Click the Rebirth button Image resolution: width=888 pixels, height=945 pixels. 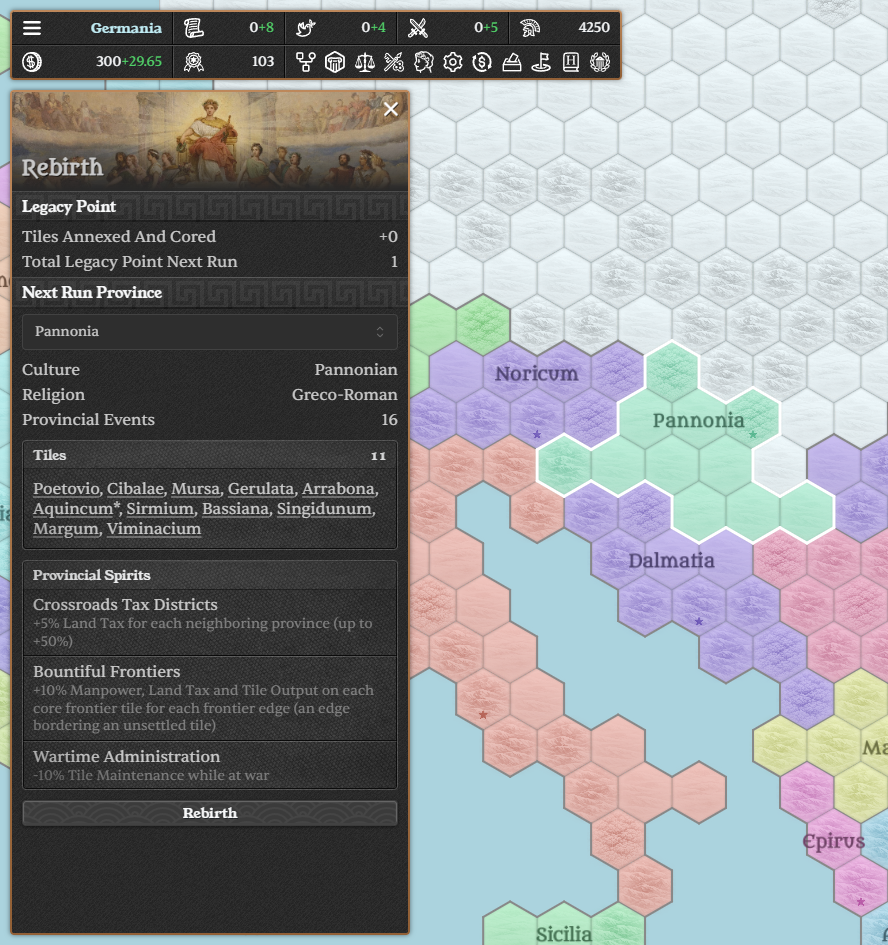click(x=210, y=813)
